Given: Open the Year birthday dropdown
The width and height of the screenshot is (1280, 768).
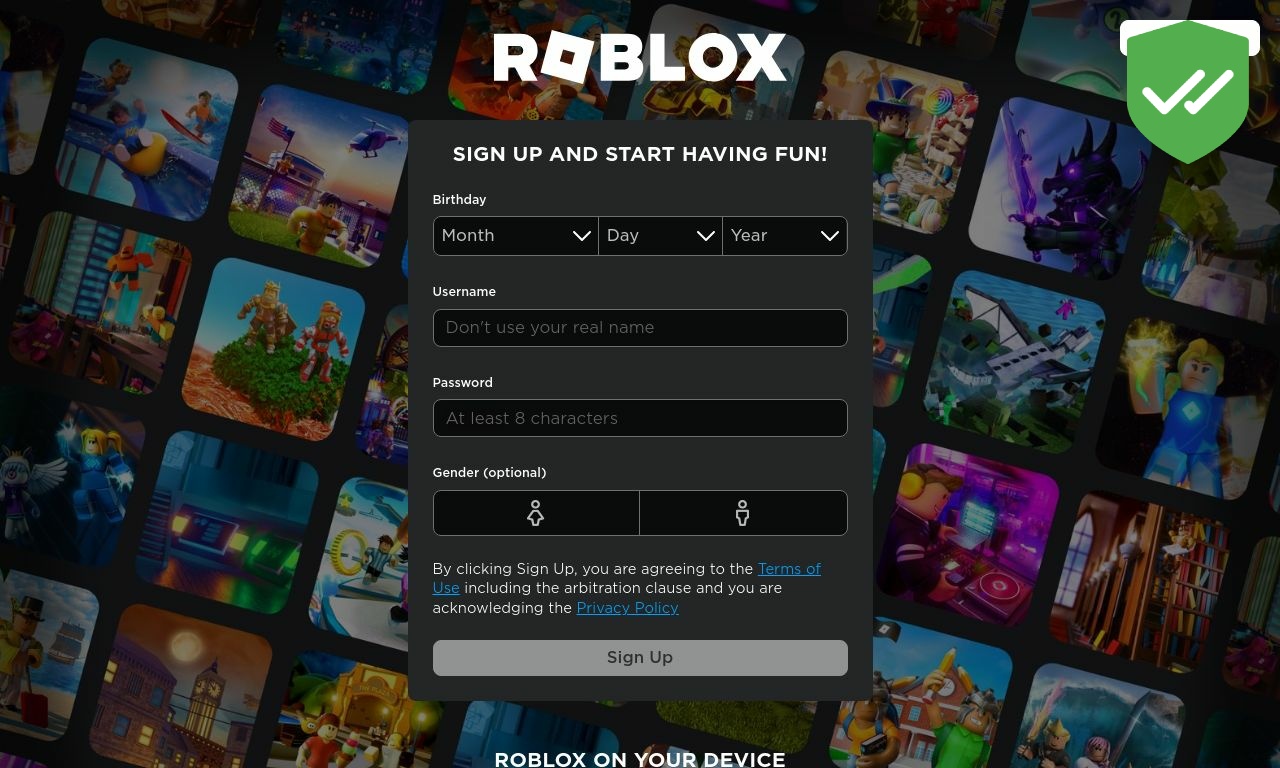Looking at the screenshot, I should [785, 236].
